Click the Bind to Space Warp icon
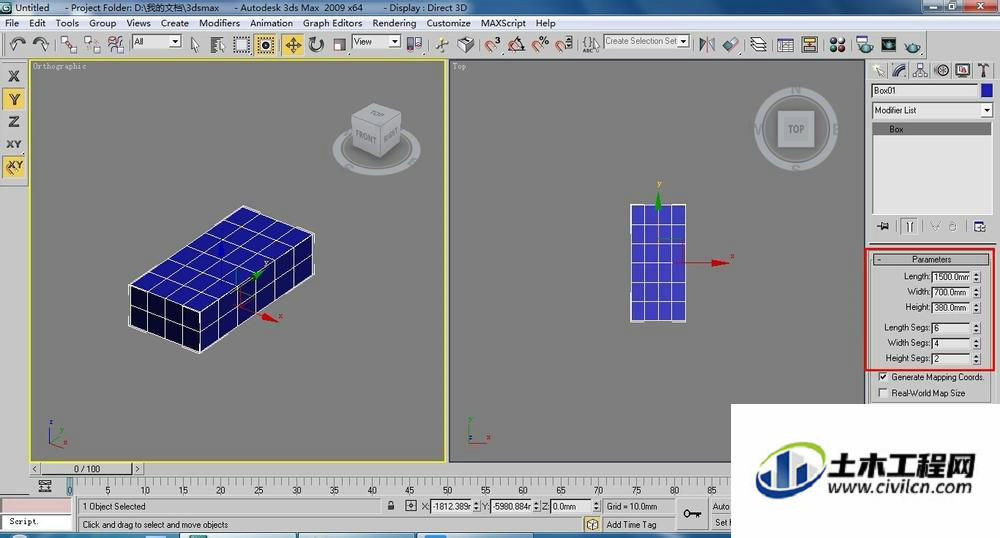Screen dimensions: 1000x538 (115, 44)
